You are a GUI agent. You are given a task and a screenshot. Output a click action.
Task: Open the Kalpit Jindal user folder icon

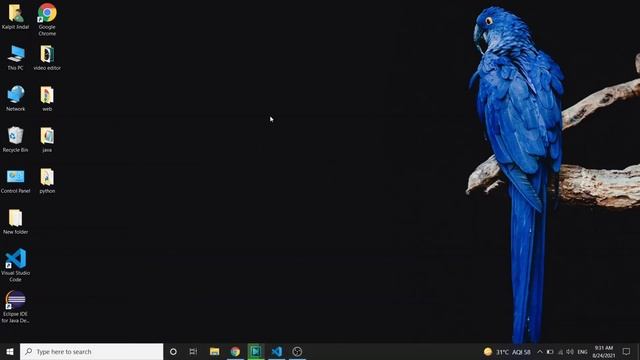[16, 17]
